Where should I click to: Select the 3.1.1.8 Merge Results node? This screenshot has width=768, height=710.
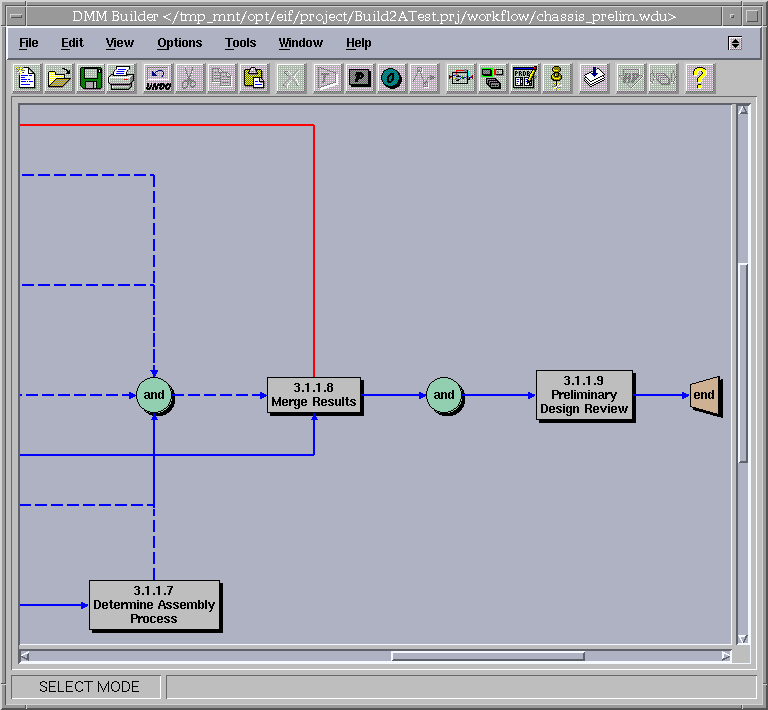pyautogui.click(x=313, y=395)
